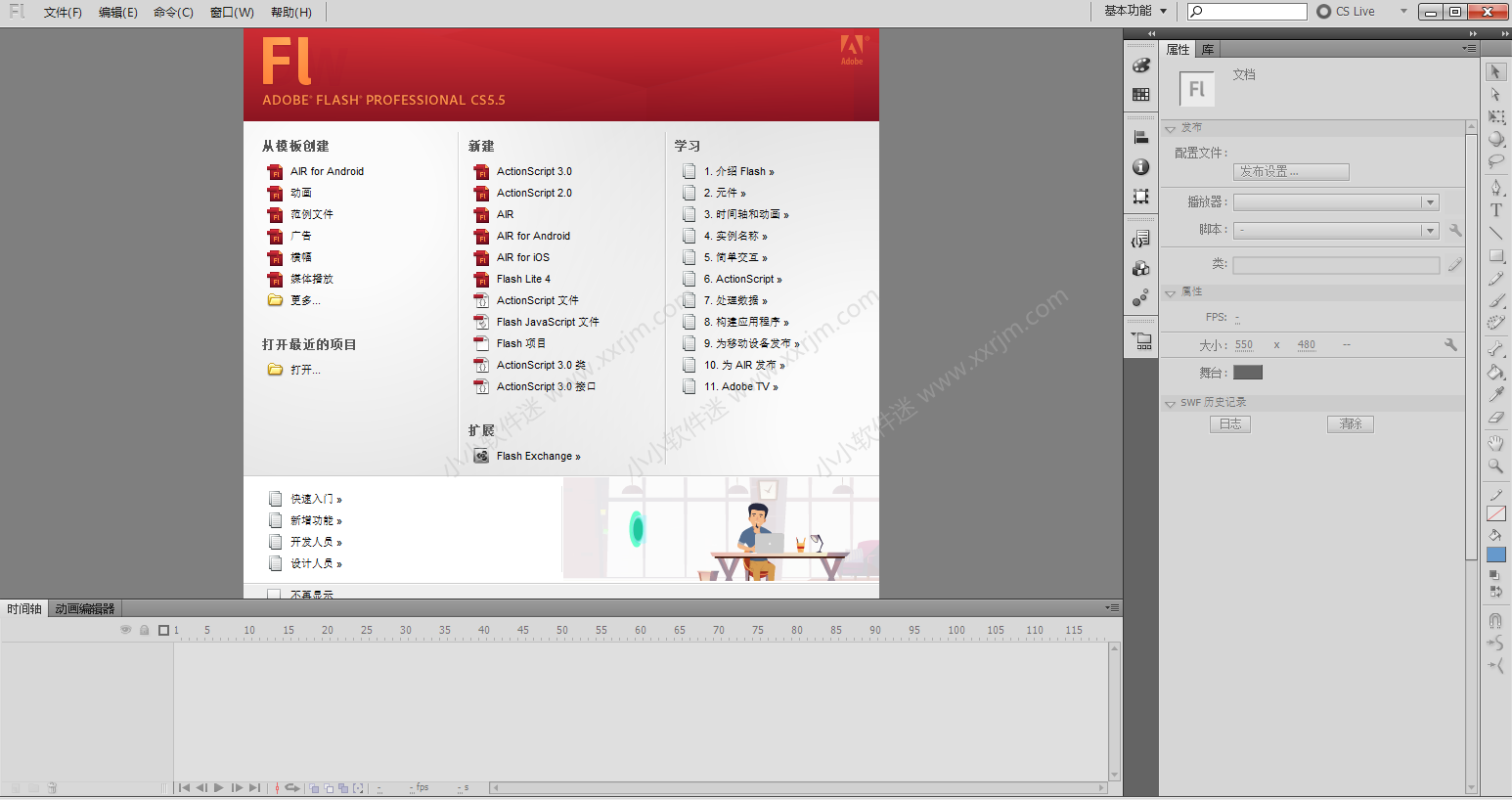The height and width of the screenshot is (800, 1512).
Task: Toggle loop playback in timeline
Action: coord(291,787)
